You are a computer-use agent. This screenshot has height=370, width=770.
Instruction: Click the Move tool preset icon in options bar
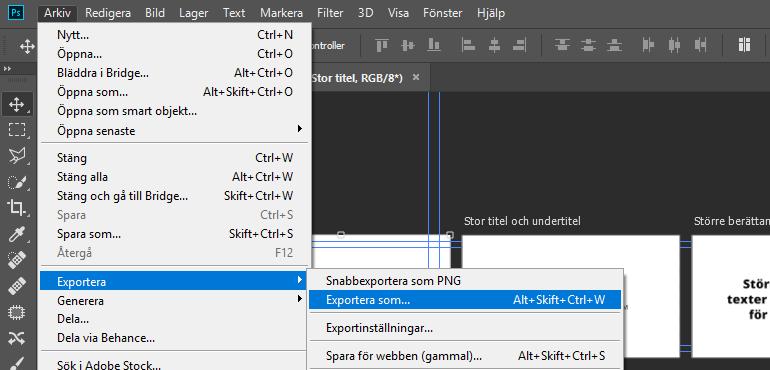[27, 46]
